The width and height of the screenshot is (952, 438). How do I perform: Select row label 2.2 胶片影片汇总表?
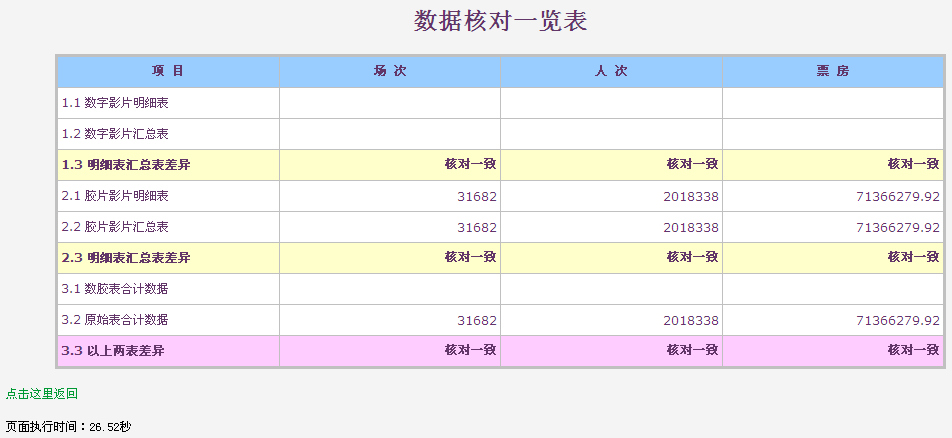coord(115,227)
